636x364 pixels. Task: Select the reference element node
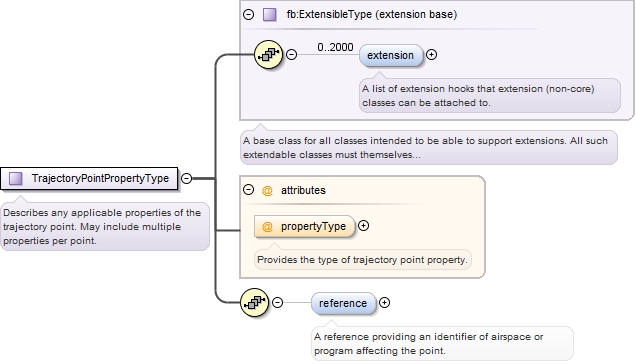[343, 303]
